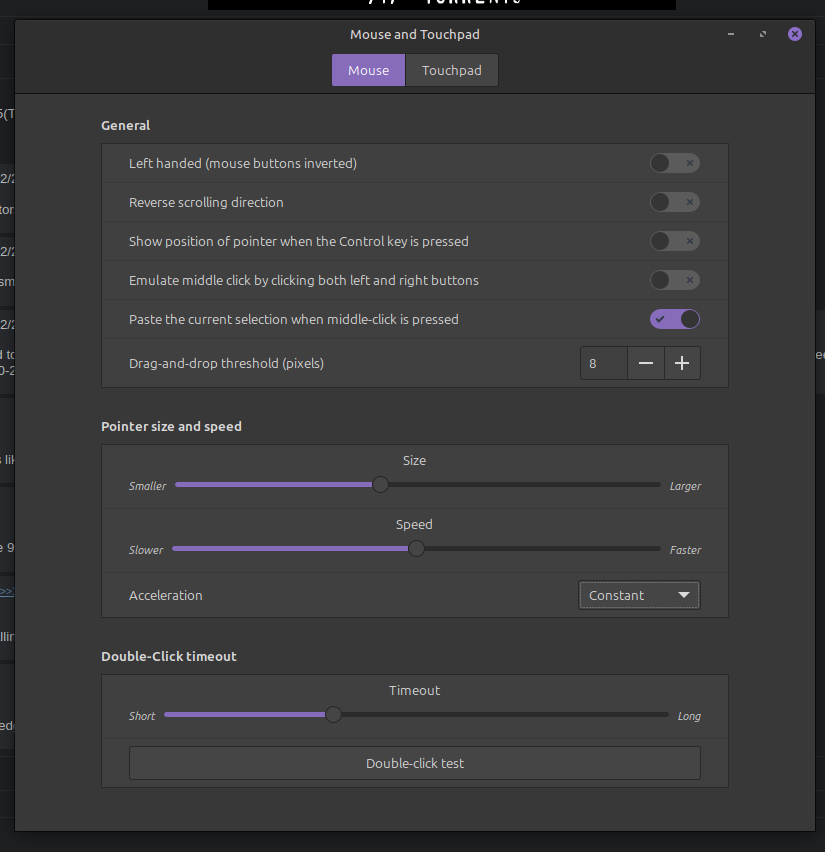Enable Reverse scrolling direction switch

coord(674,202)
